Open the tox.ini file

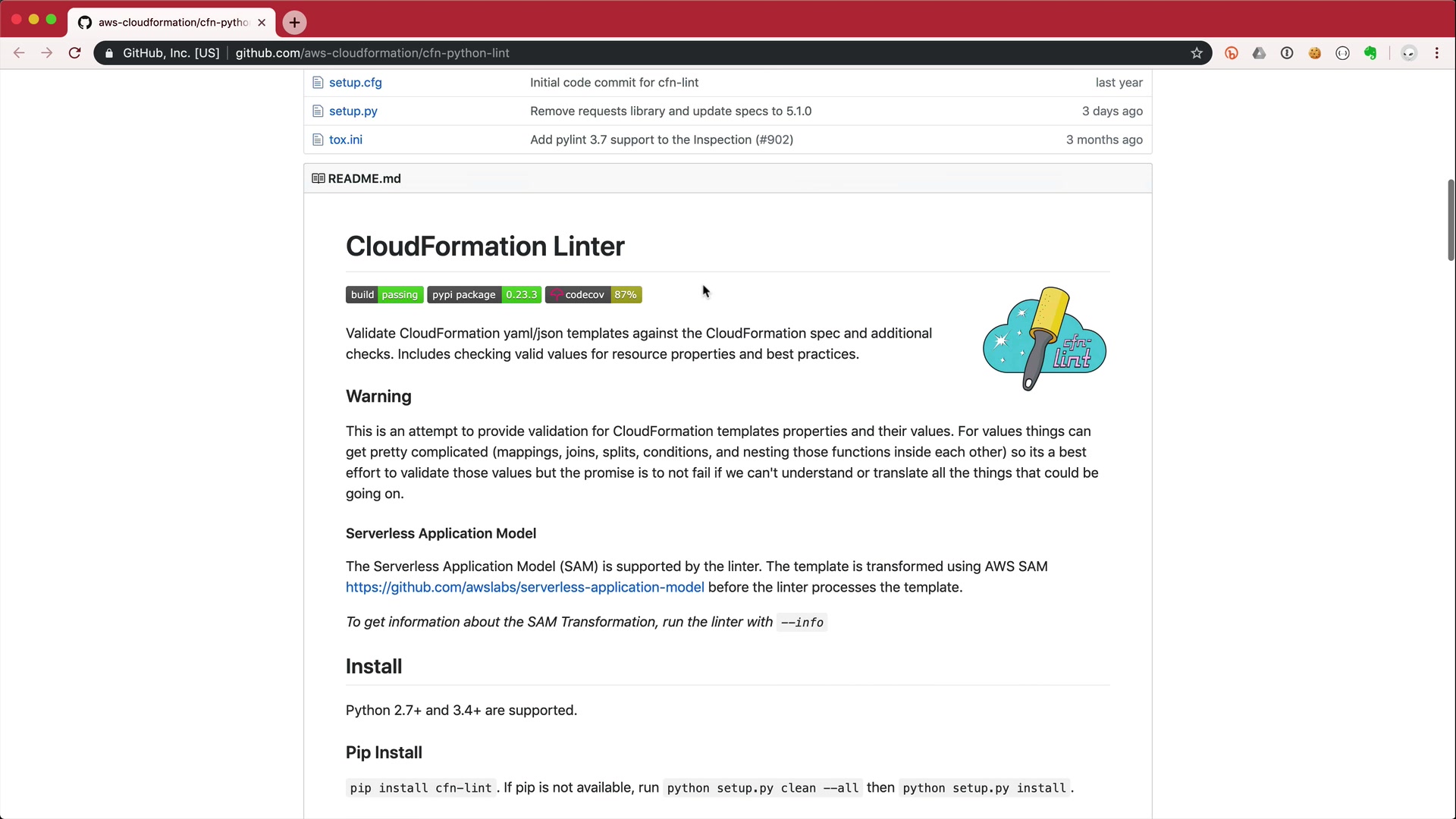pos(345,140)
